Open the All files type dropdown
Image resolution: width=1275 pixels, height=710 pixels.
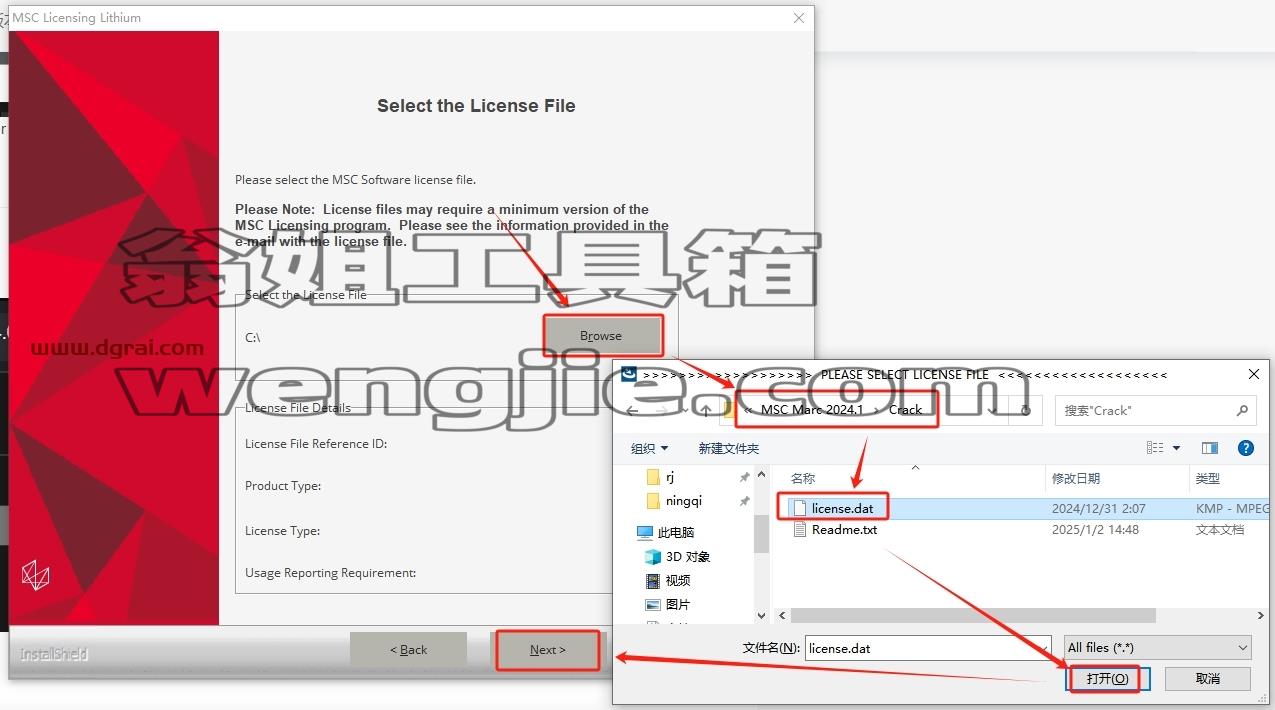pyautogui.click(x=1157, y=648)
